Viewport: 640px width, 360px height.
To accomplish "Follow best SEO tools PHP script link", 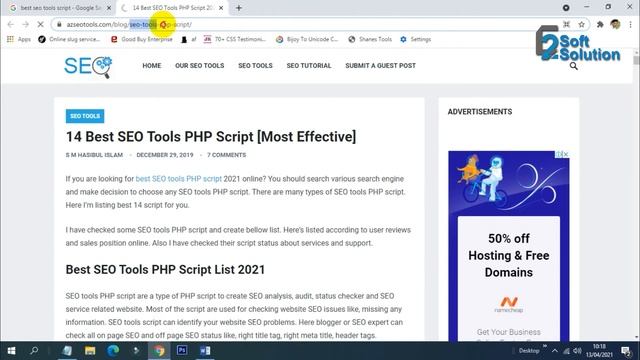I will click(x=178, y=179).
